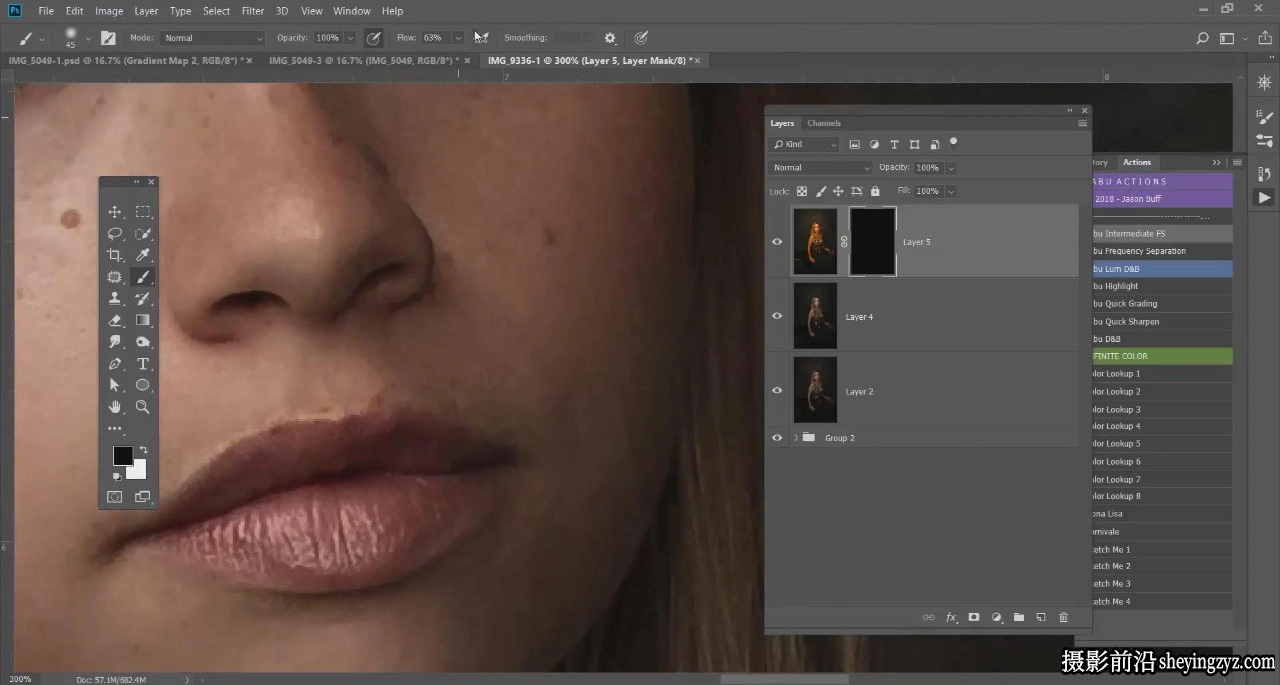Screen dimensions: 1280x685
Task: Open the brush Flow slider dropdown
Action: pos(458,38)
